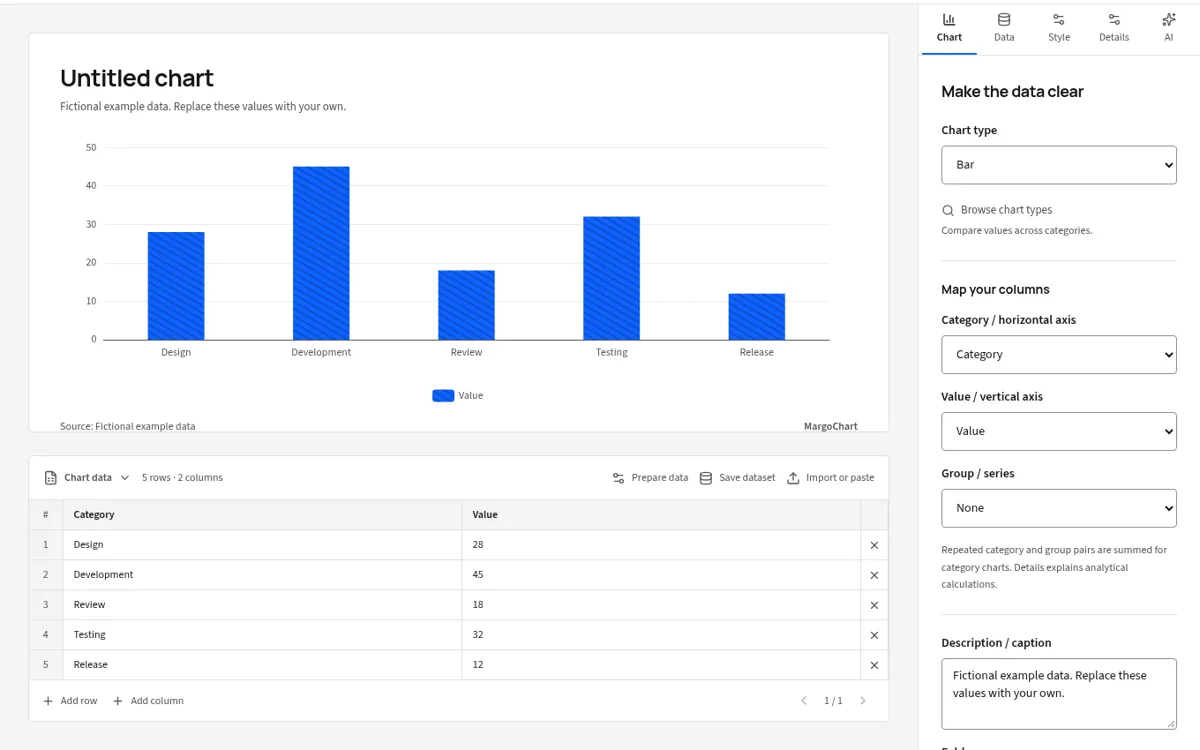Click the Development category cell

pyautogui.click(x=263, y=575)
